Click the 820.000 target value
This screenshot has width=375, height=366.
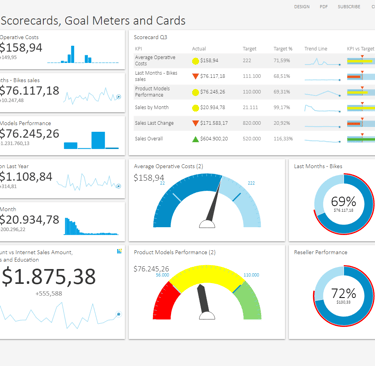click(252, 123)
